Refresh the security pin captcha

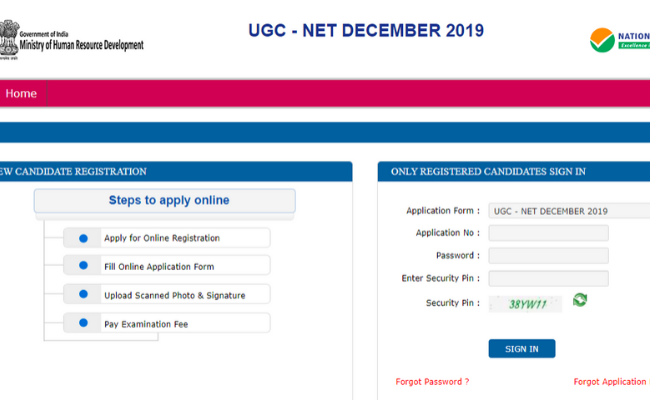tap(580, 300)
